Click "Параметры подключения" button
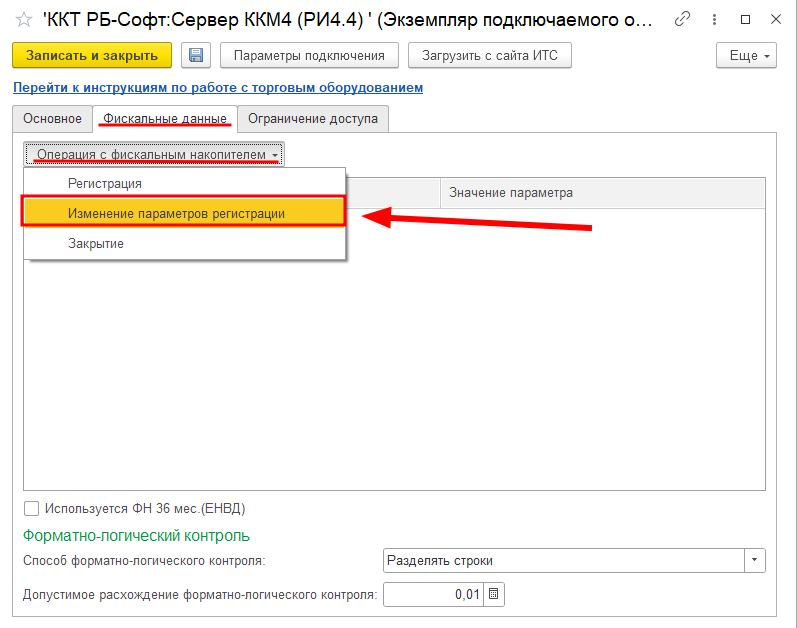This screenshot has width=797, height=628. [x=308, y=56]
